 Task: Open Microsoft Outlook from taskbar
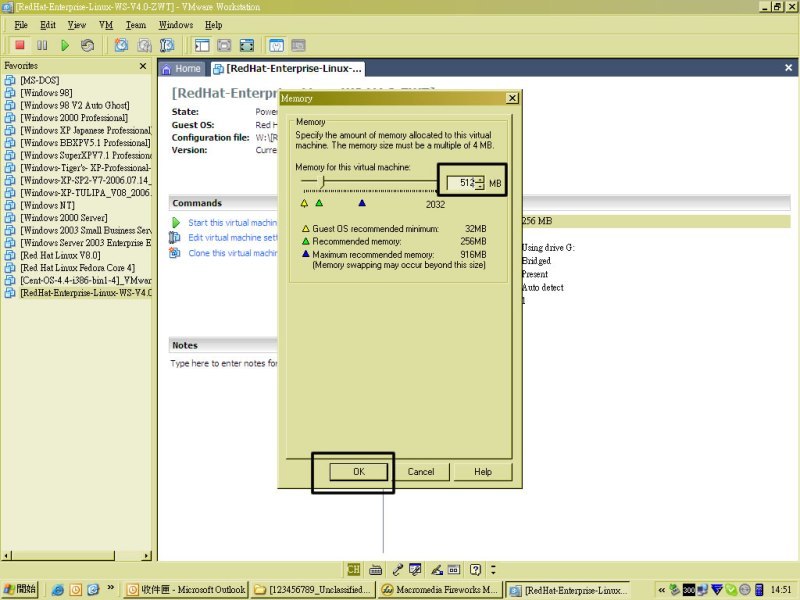pos(186,589)
